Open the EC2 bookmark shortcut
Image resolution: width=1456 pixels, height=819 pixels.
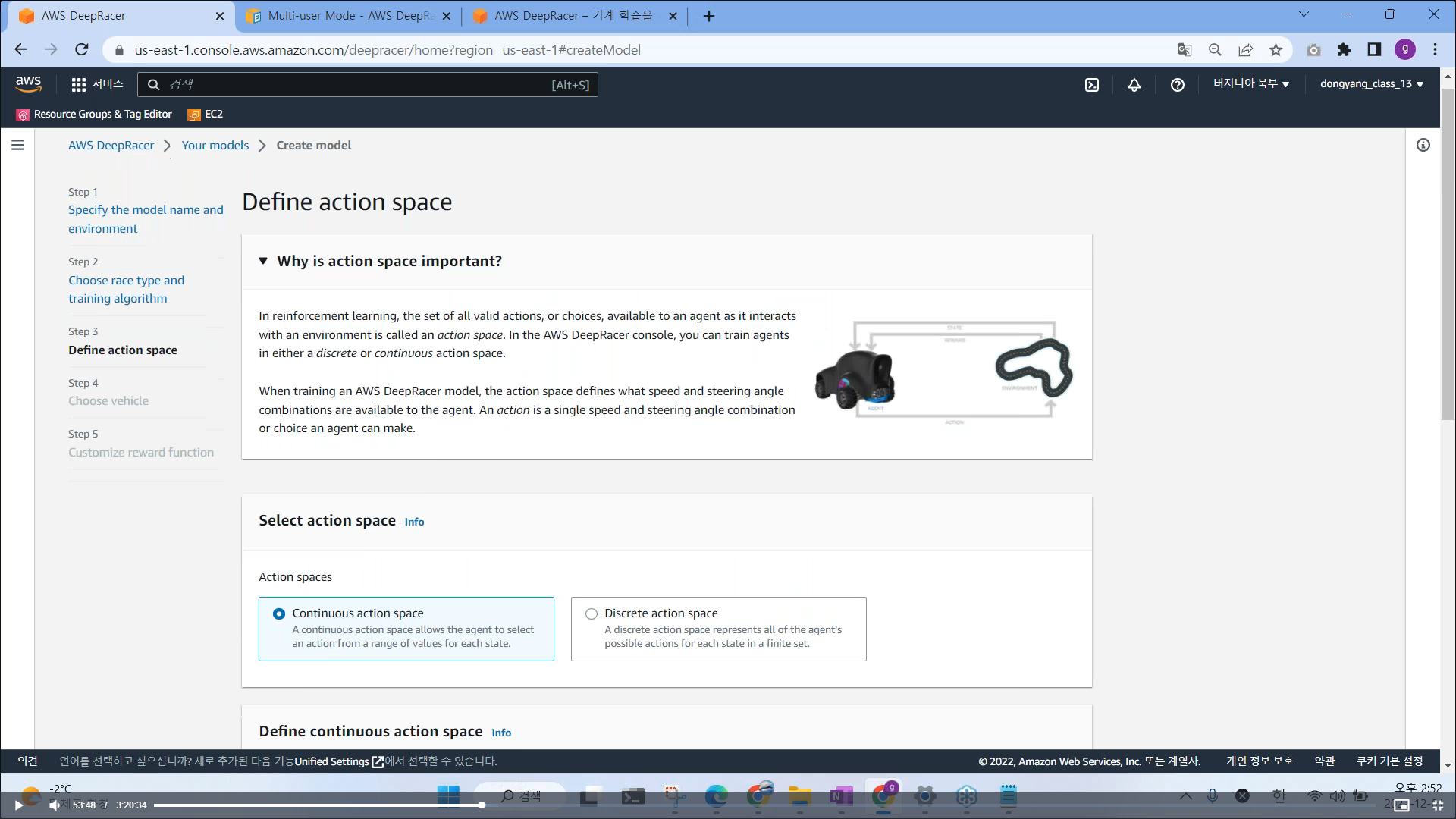coord(206,115)
